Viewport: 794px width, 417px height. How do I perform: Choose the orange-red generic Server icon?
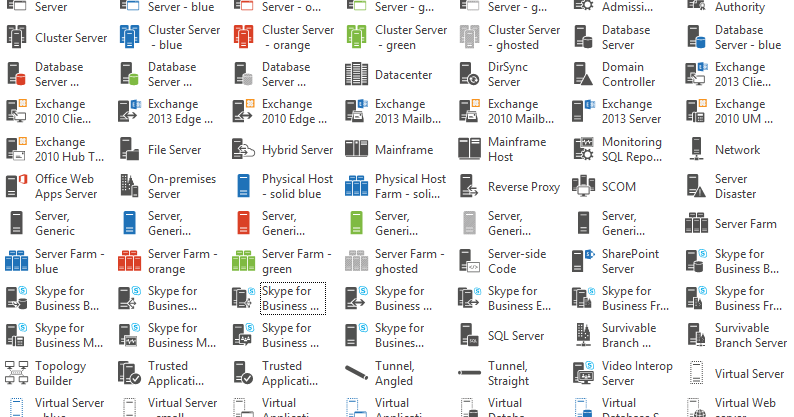(243, 223)
